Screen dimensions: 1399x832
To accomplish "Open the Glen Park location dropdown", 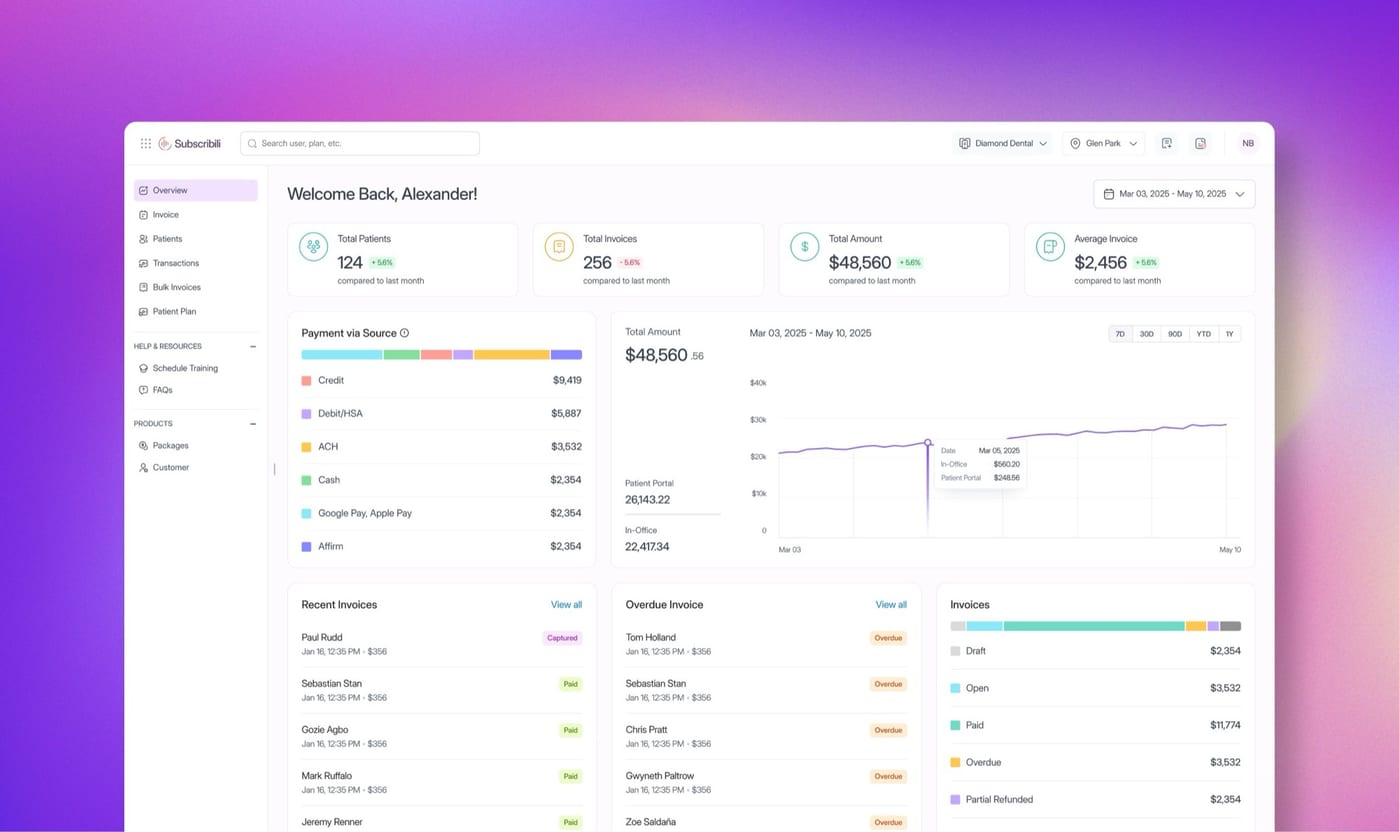I will tap(1104, 143).
